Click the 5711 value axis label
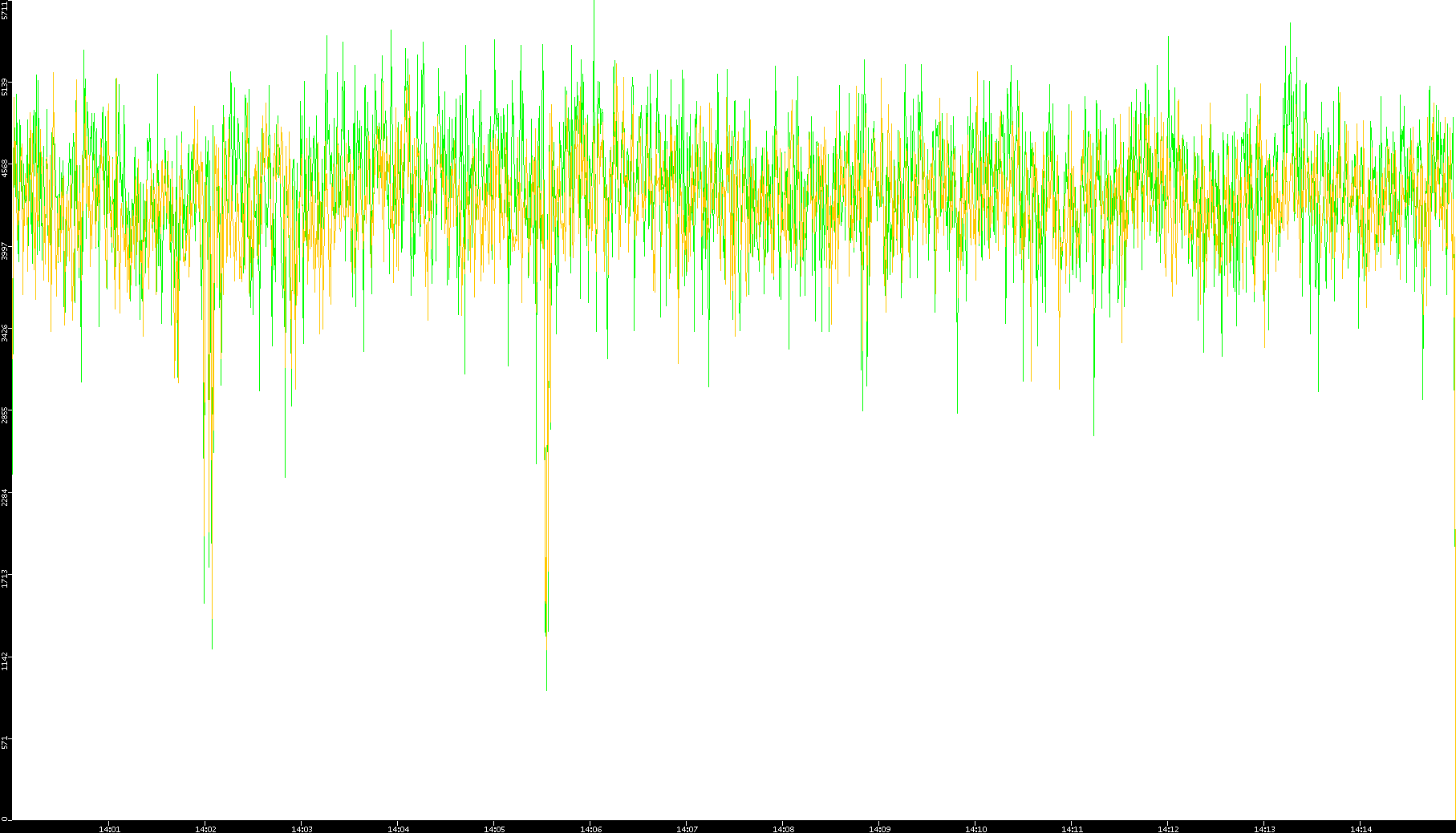1456x833 pixels. 5,10
